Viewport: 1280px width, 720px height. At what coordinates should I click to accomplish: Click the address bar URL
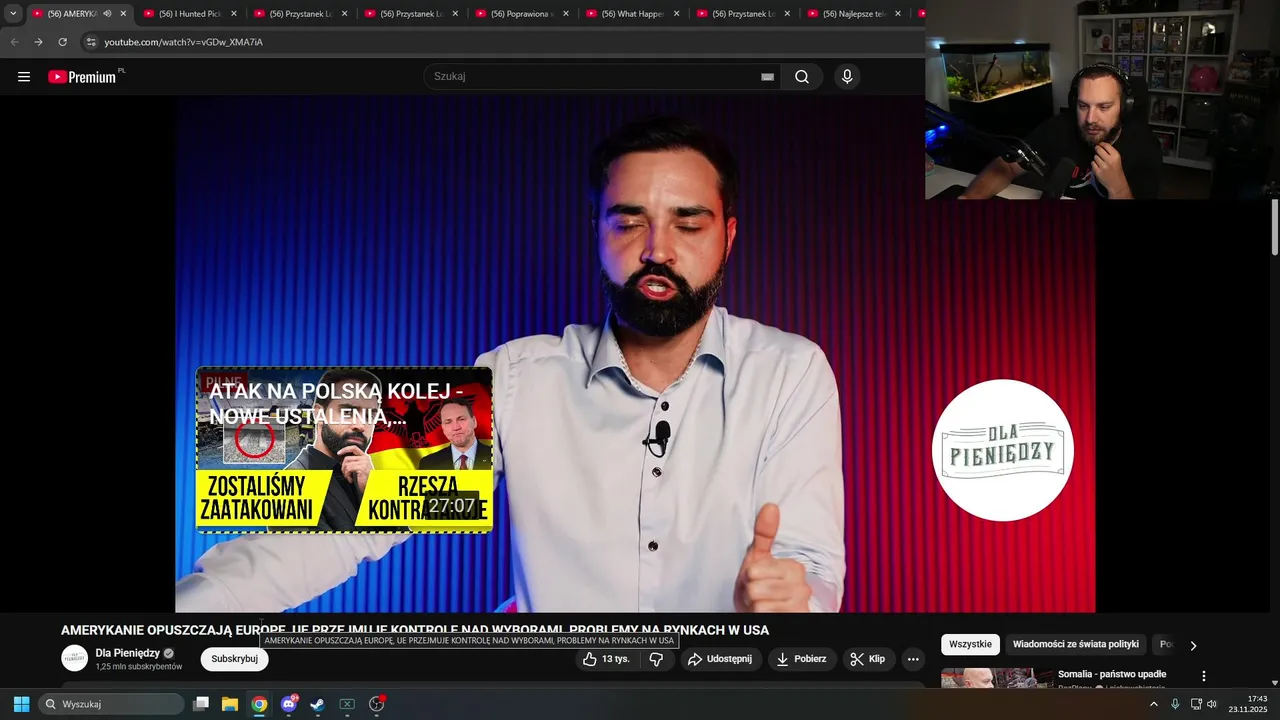[x=184, y=42]
